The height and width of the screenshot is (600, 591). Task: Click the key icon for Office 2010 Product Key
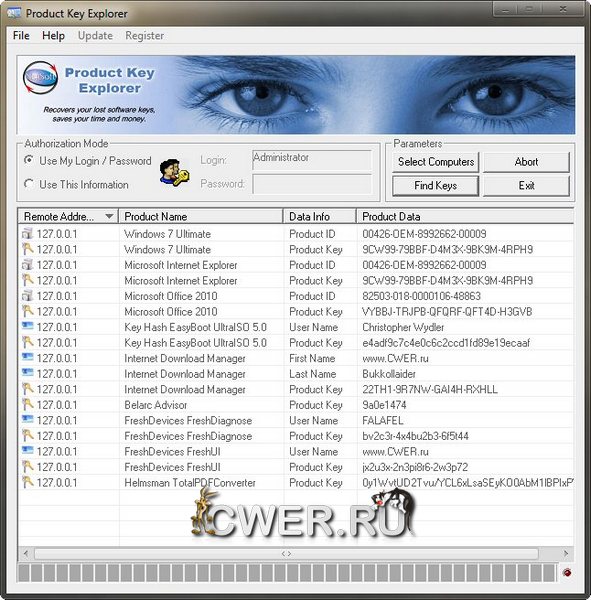click(28, 311)
